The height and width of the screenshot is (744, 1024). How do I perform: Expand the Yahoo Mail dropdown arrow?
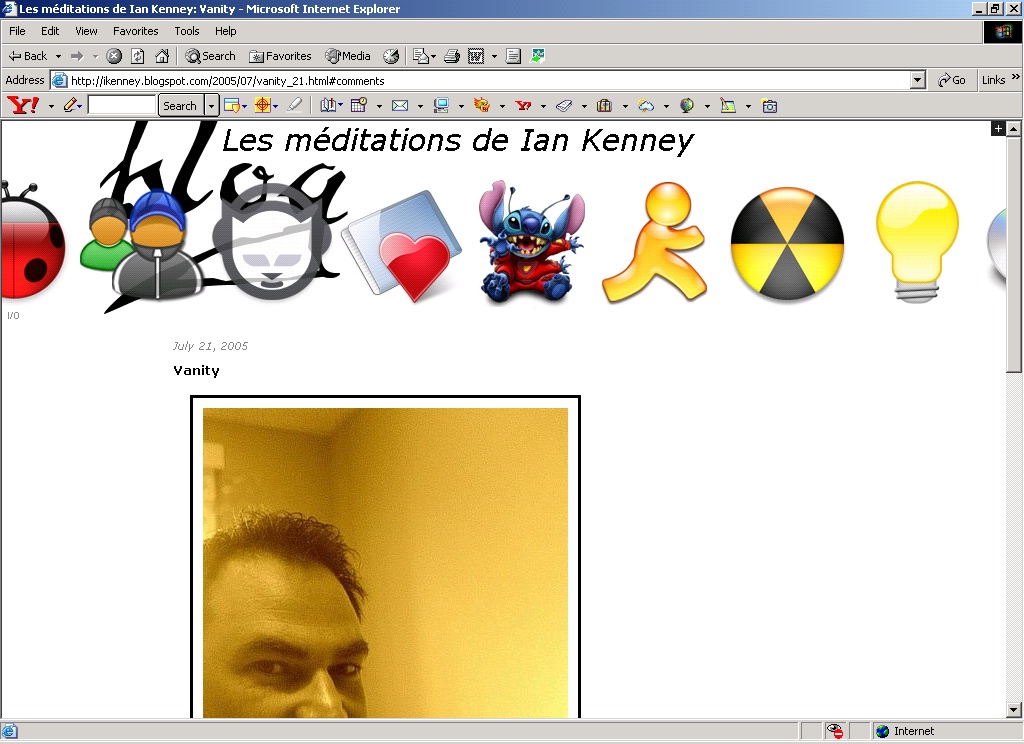[x=420, y=106]
